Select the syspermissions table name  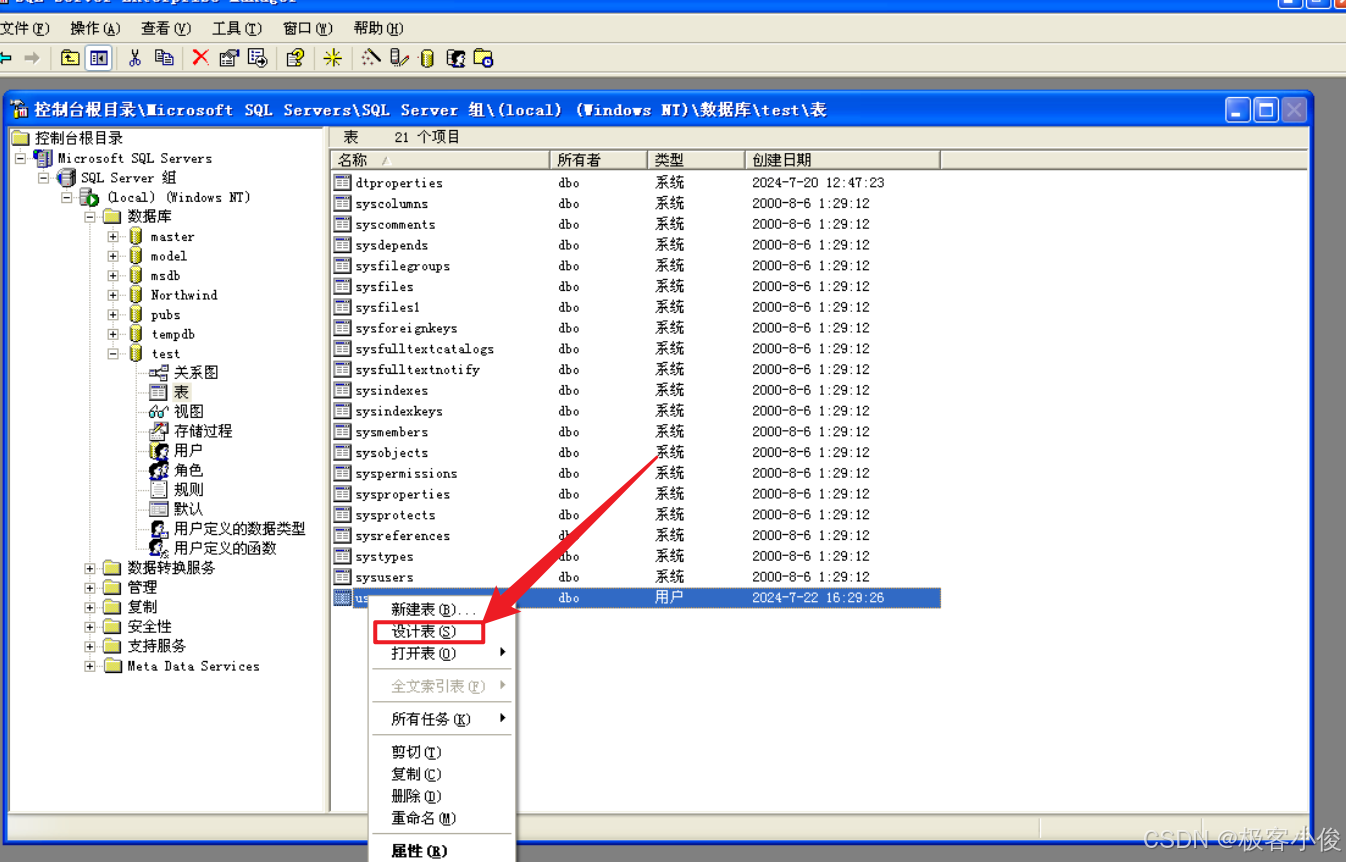[407, 474]
